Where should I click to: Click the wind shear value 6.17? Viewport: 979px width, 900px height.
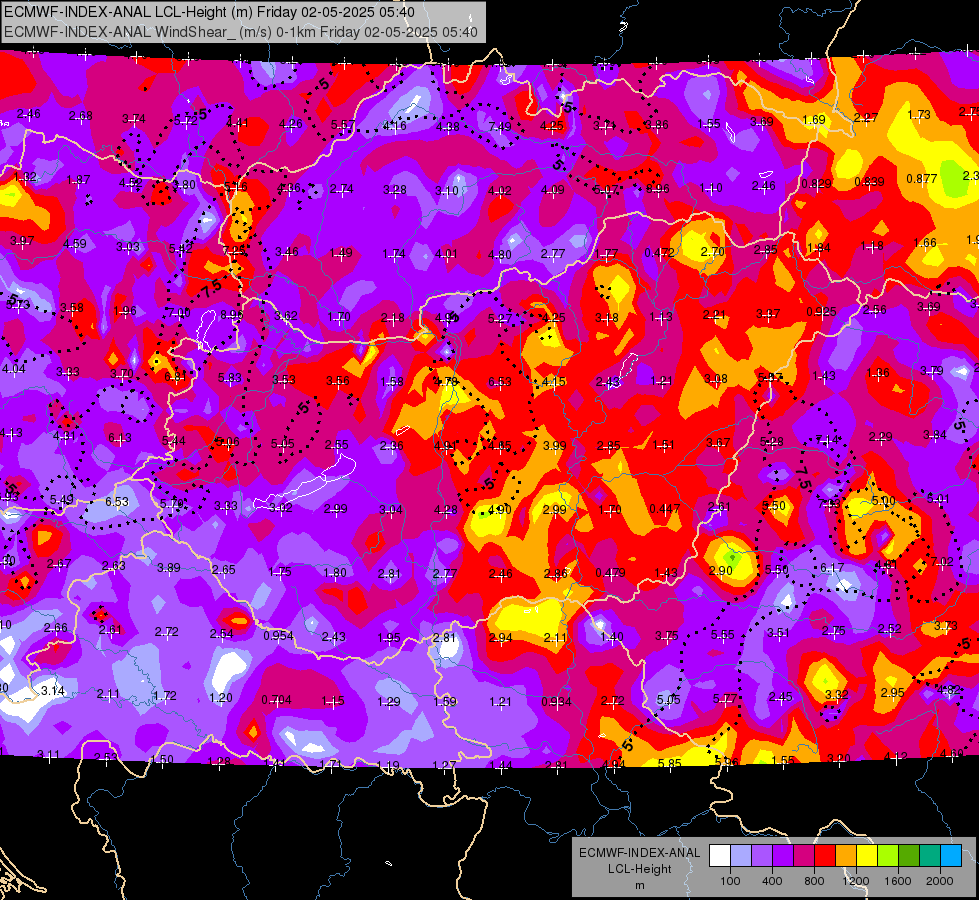tap(832, 567)
